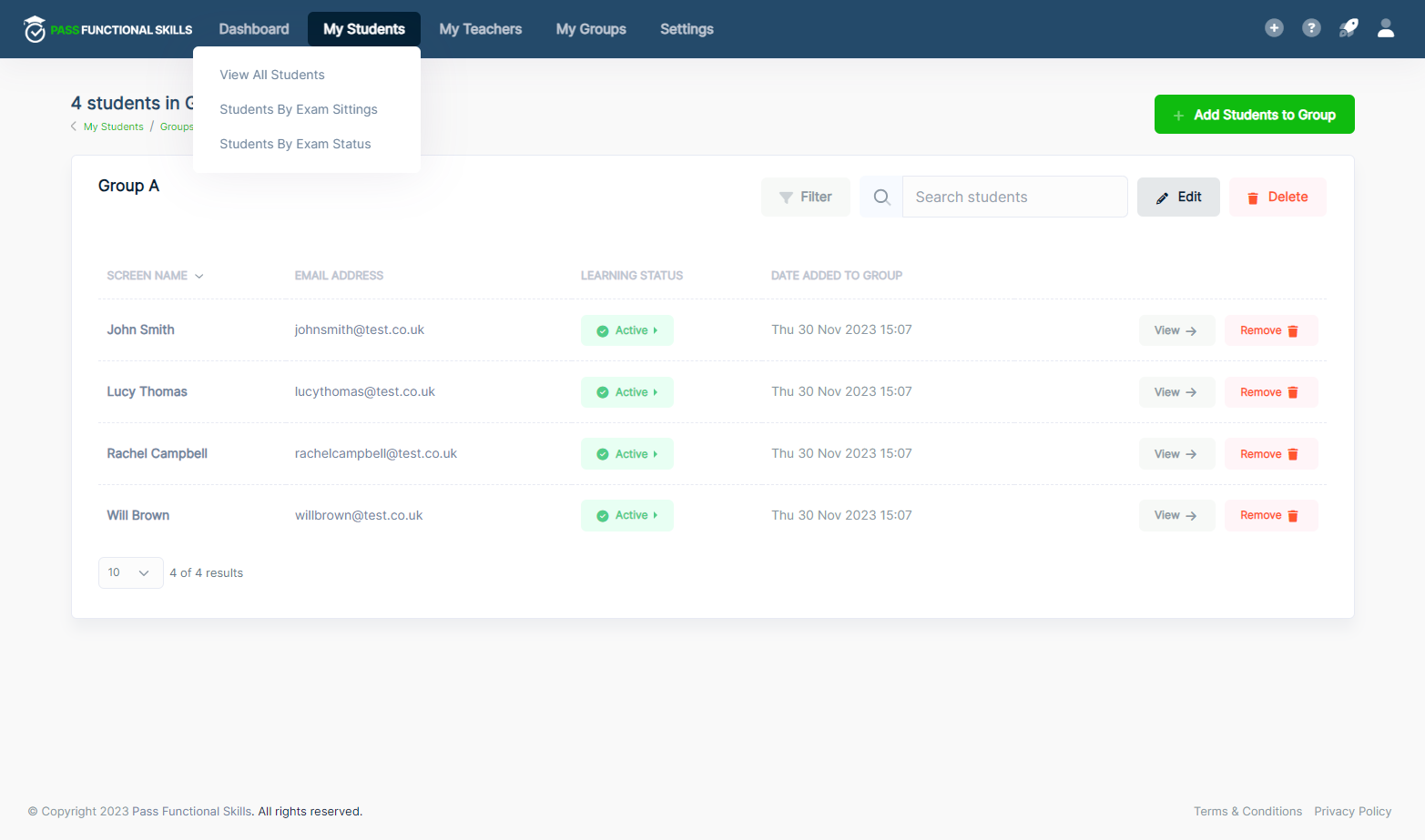Open the Dashboard tab
The height and width of the screenshot is (840, 1425).
coord(254,29)
